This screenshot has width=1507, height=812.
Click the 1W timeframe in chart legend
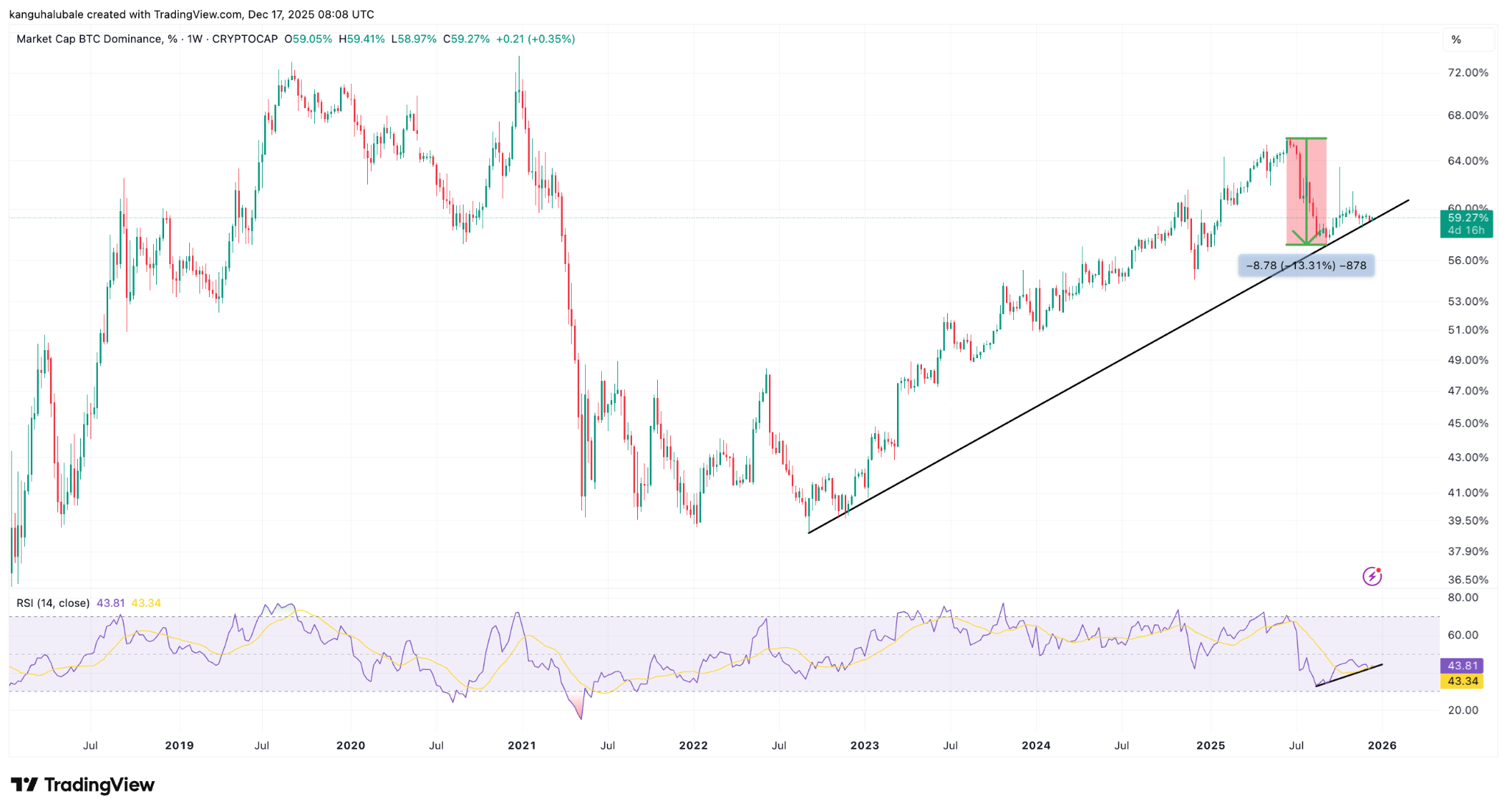(194, 39)
